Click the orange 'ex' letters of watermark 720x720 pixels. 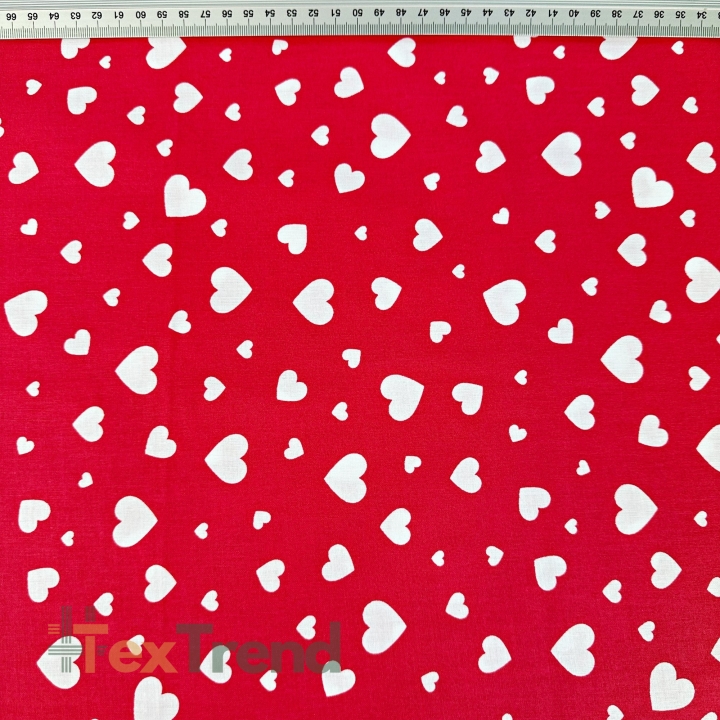coord(141,658)
